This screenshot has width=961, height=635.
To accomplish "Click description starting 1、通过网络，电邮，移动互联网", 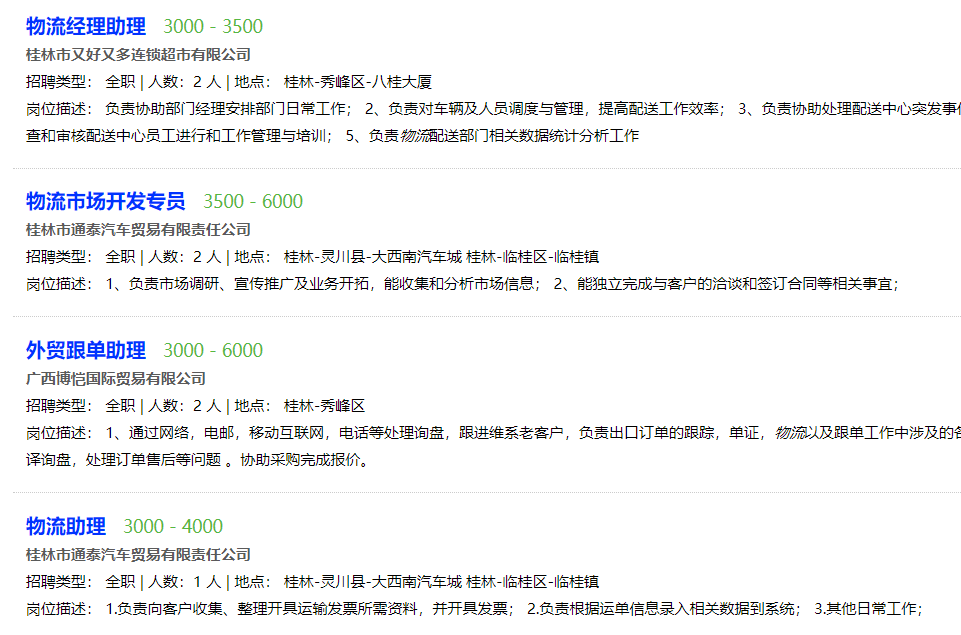I will click(493, 433).
